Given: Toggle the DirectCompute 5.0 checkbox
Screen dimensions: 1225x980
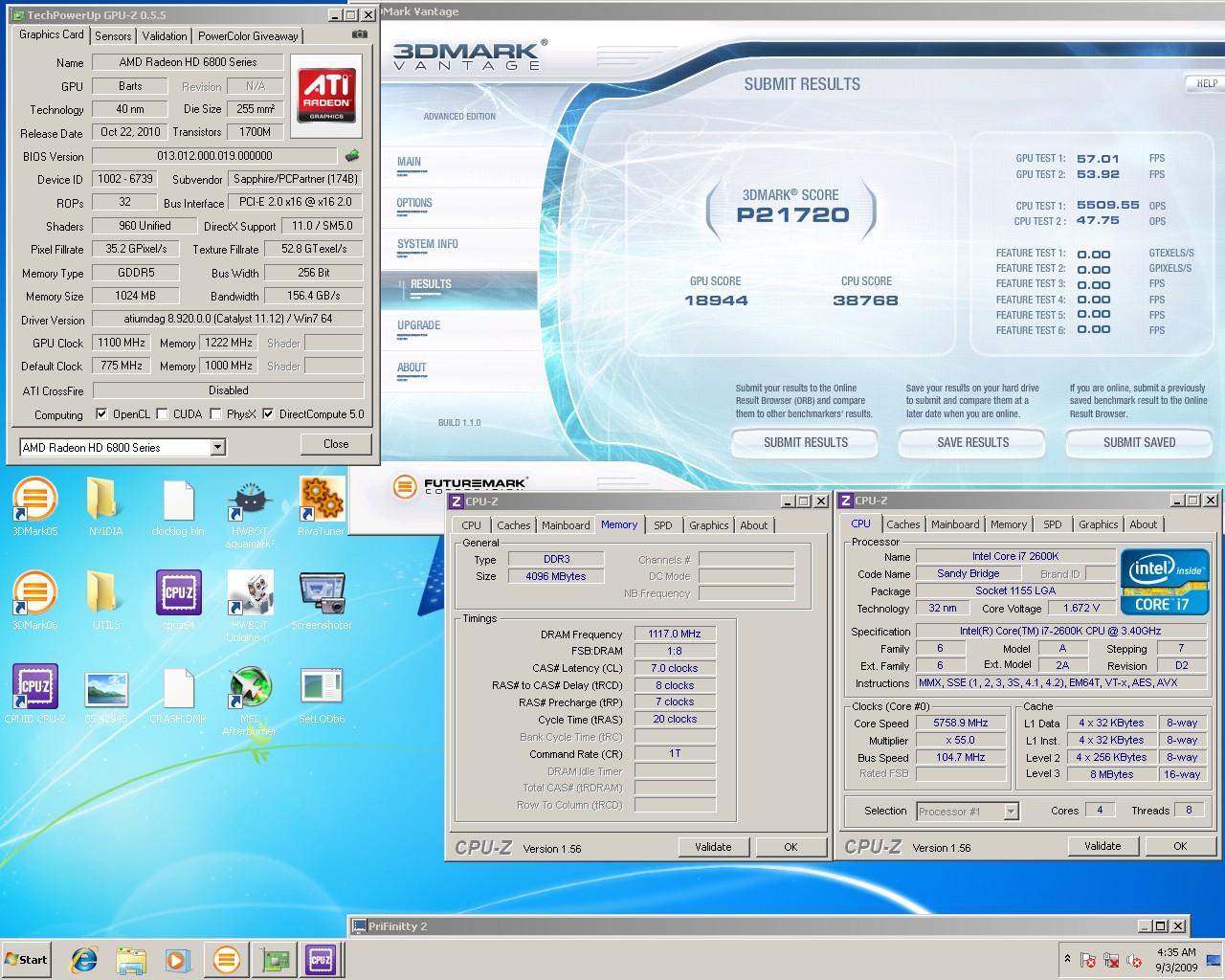Looking at the screenshot, I should [x=268, y=414].
